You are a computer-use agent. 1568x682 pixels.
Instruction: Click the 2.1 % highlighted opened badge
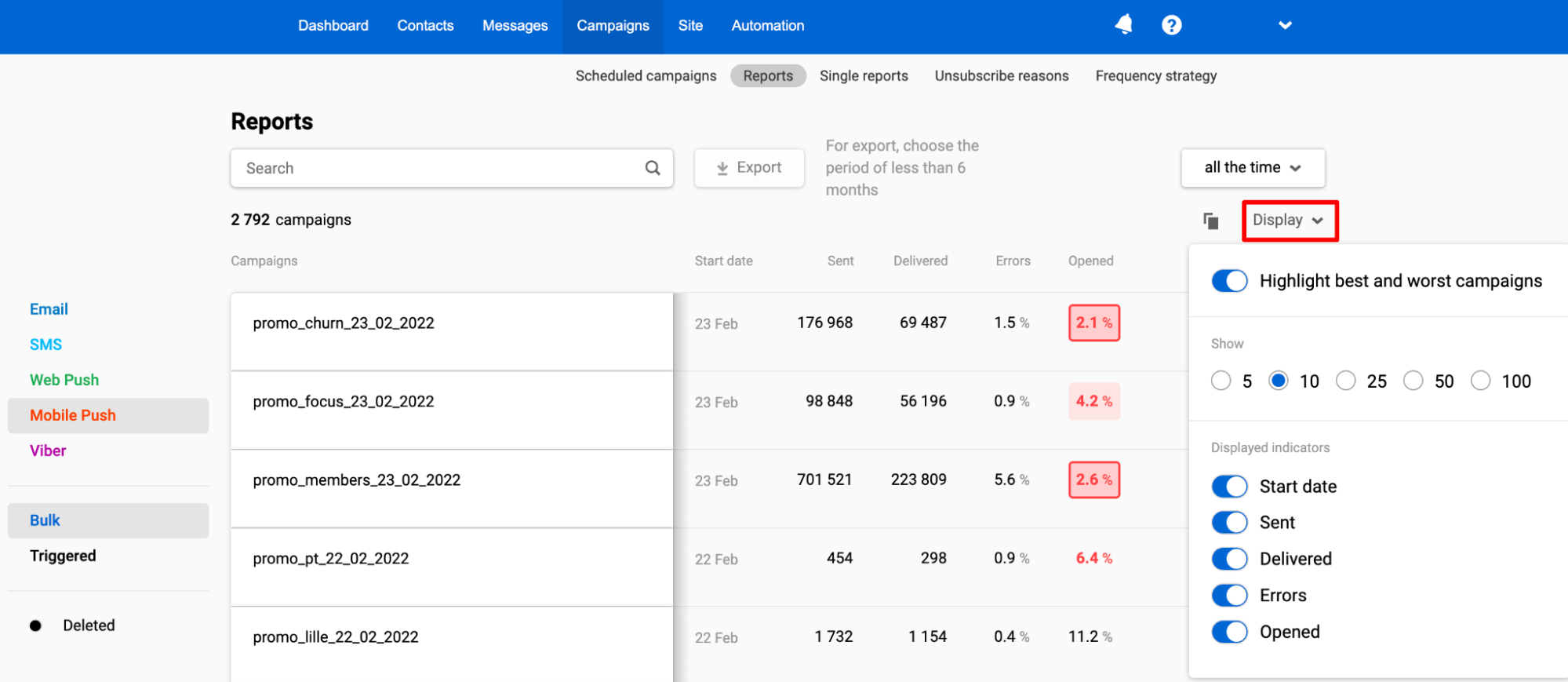click(1093, 323)
